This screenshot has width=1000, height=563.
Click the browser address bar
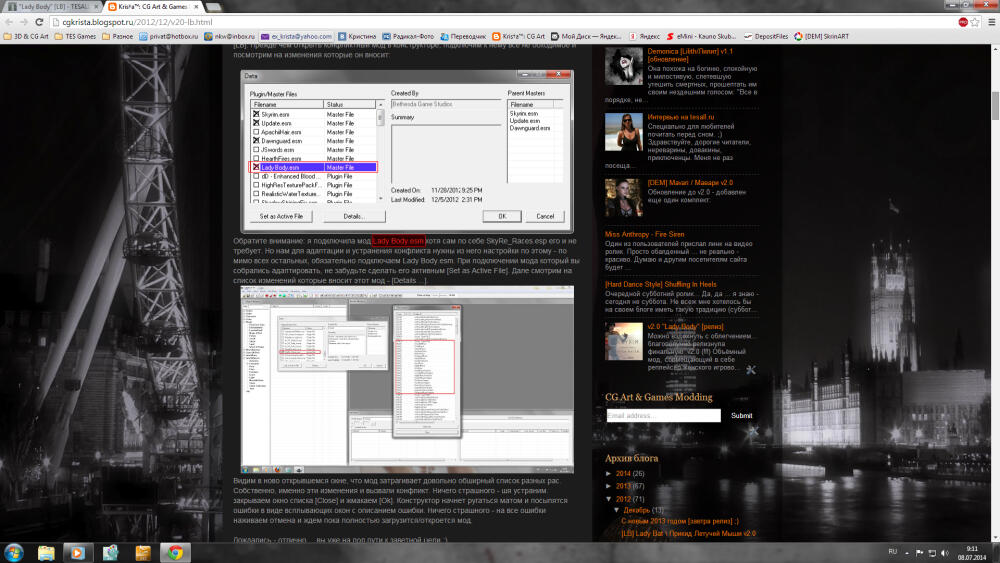click(504, 22)
